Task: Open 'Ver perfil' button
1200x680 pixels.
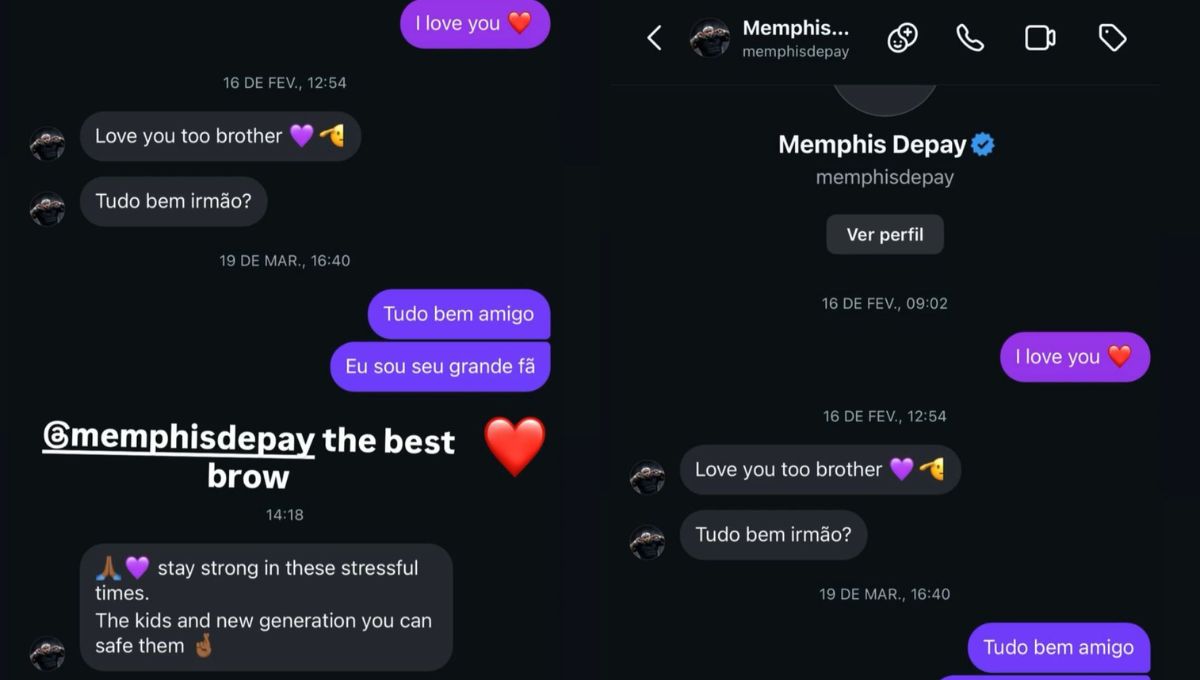Action: click(885, 235)
